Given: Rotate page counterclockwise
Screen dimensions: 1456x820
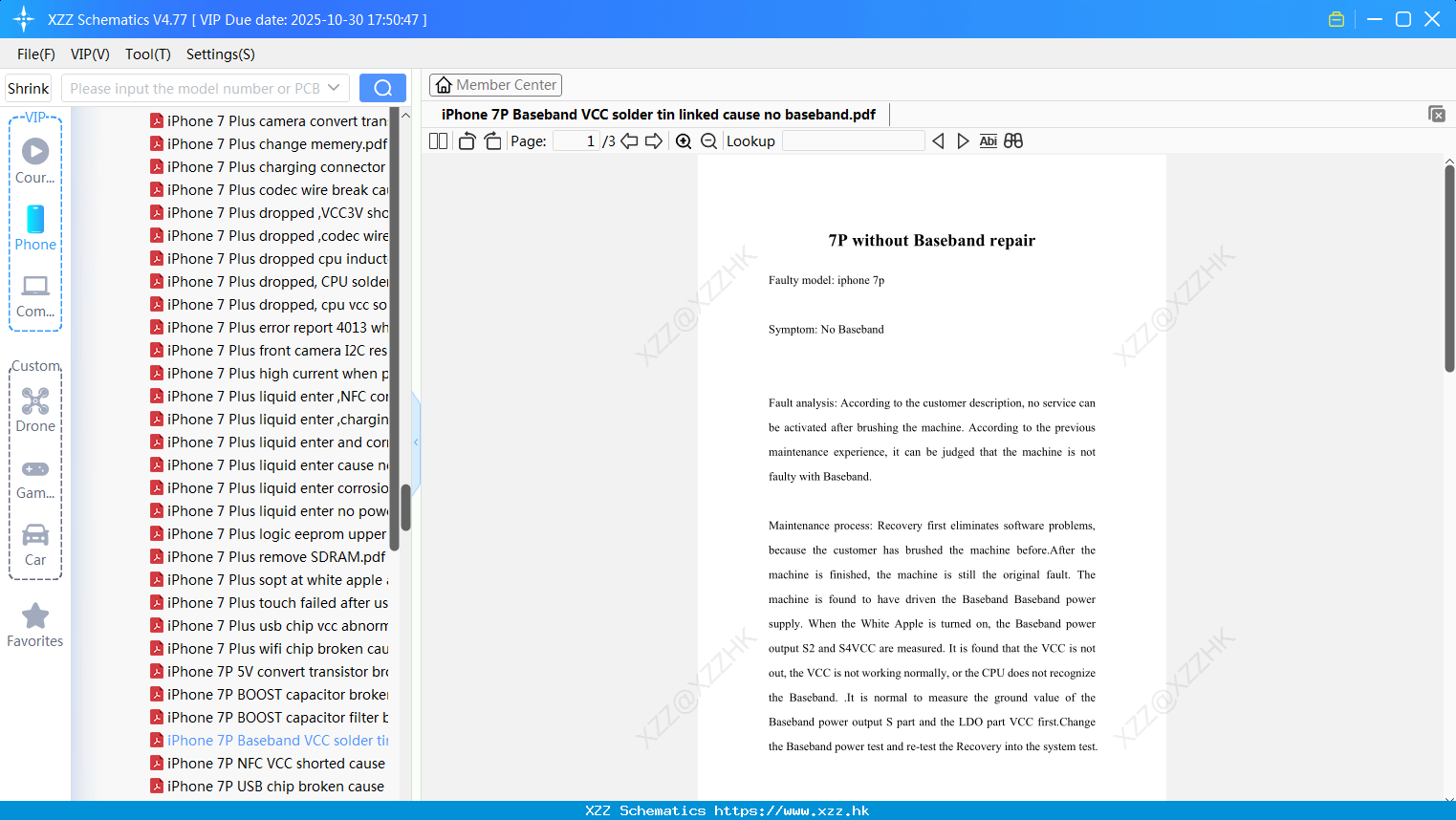Looking at the screenshot, I should [x=467, y=141].
